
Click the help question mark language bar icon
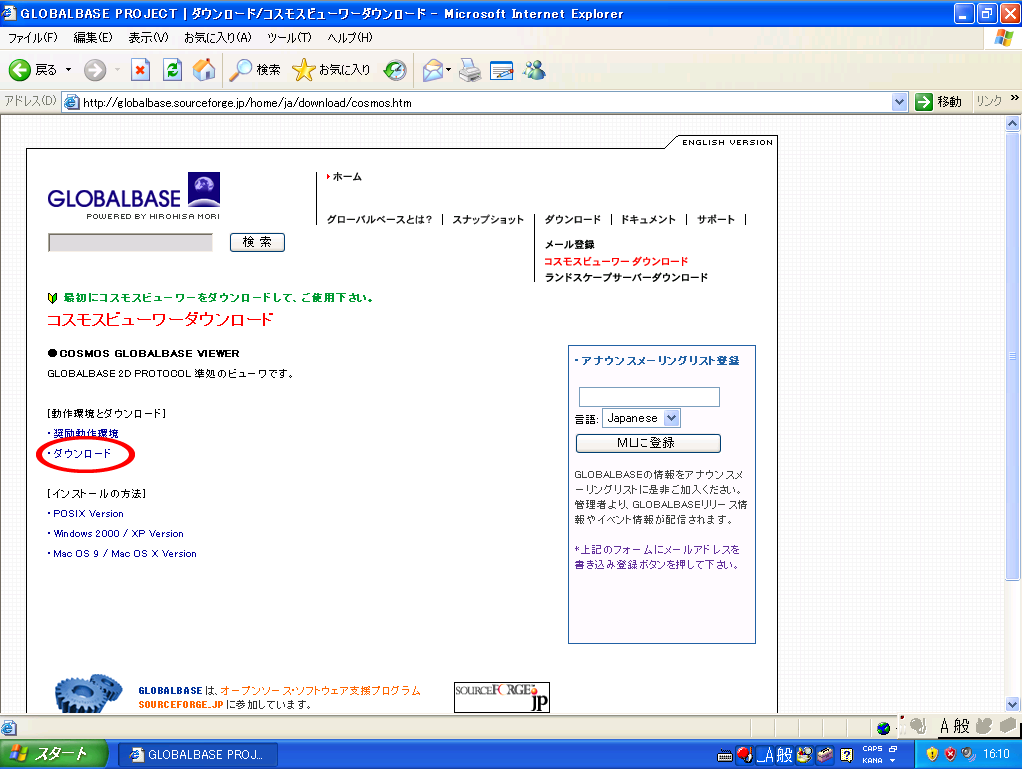point(847,755)
